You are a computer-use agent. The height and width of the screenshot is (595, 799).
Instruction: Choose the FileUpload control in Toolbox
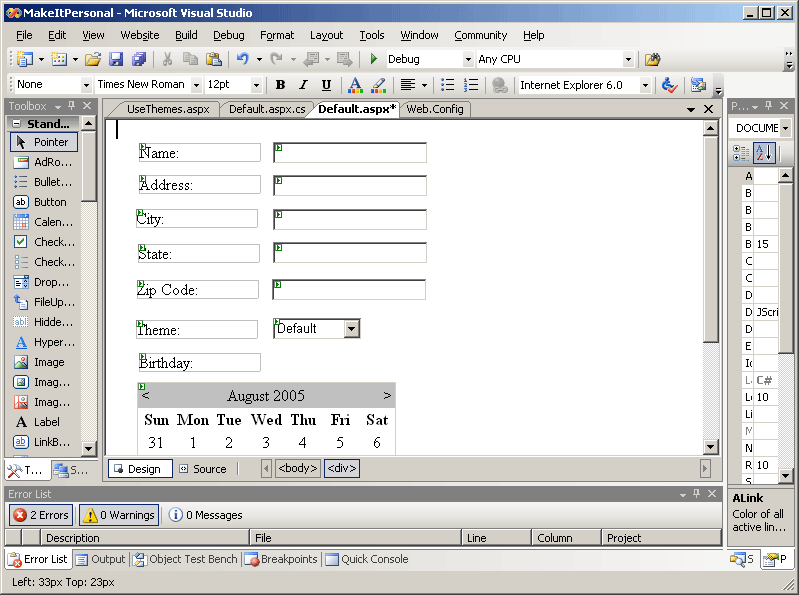(44, 302)
